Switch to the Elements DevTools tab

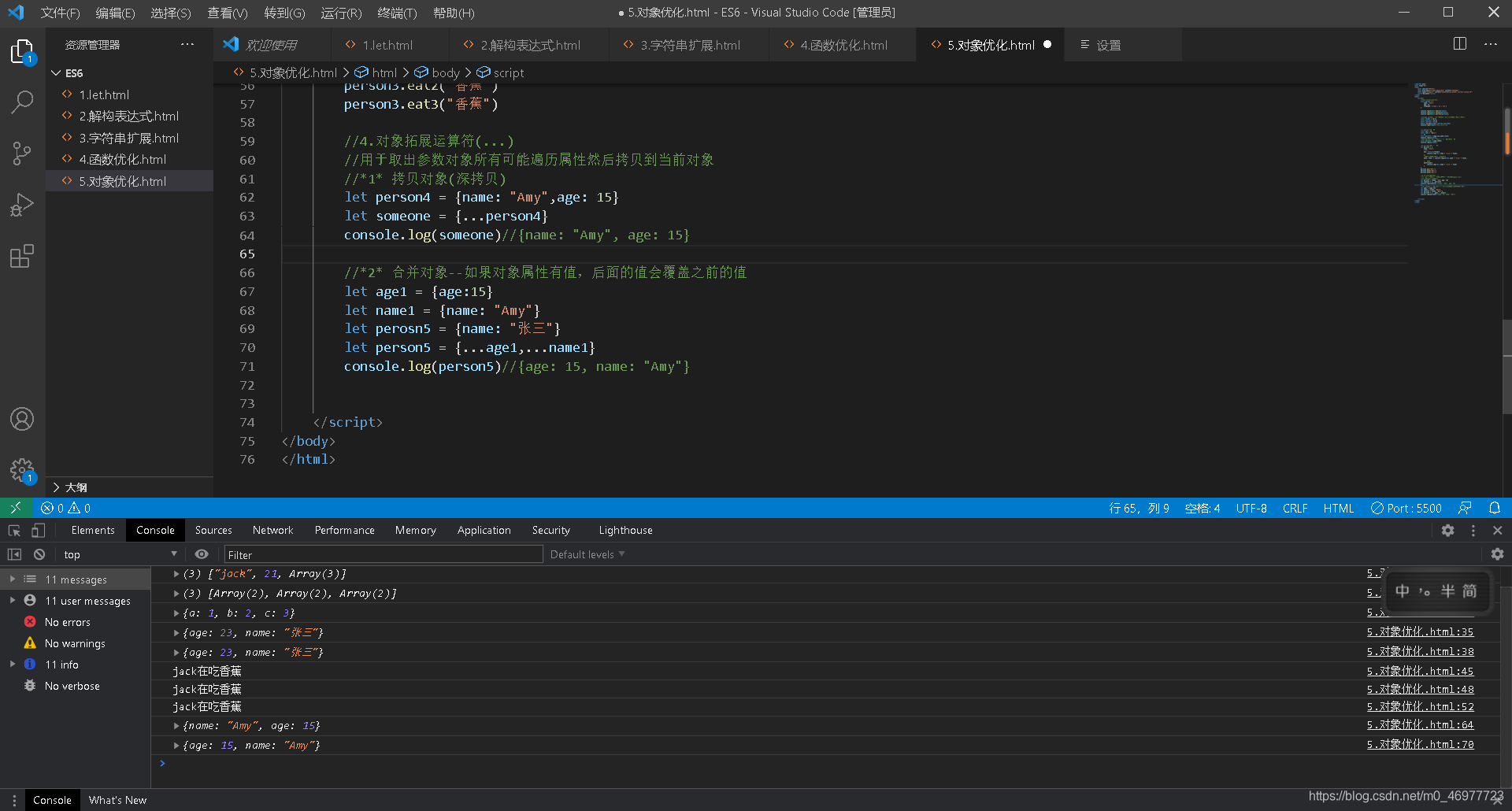point(93,530)
